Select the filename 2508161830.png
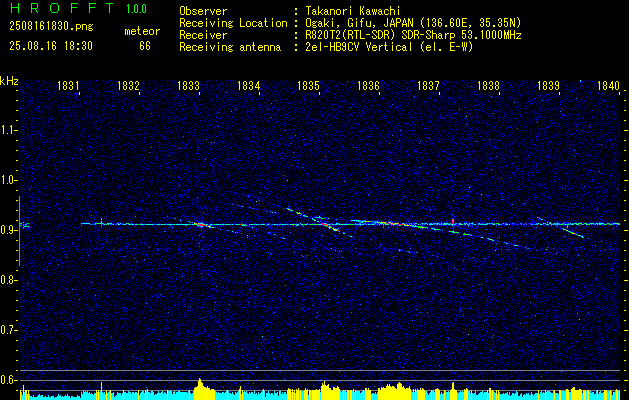629x400 pixels. [x=51, y=27]
